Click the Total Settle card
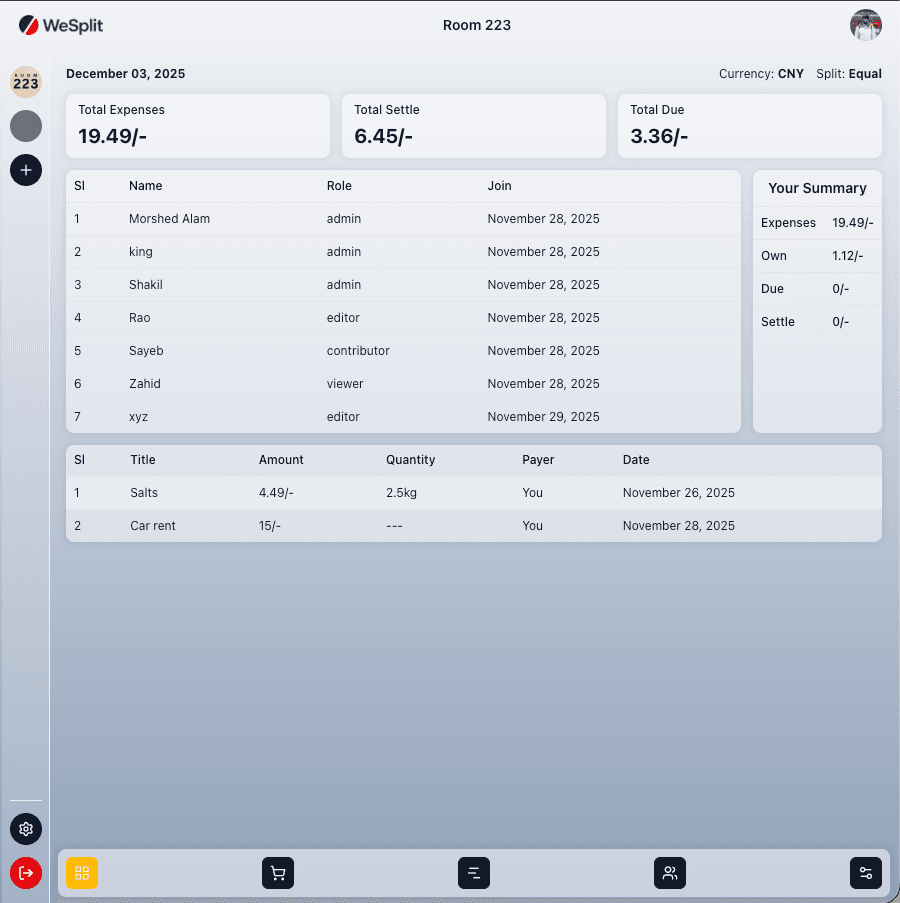The image size is (900, 903). 473,126
